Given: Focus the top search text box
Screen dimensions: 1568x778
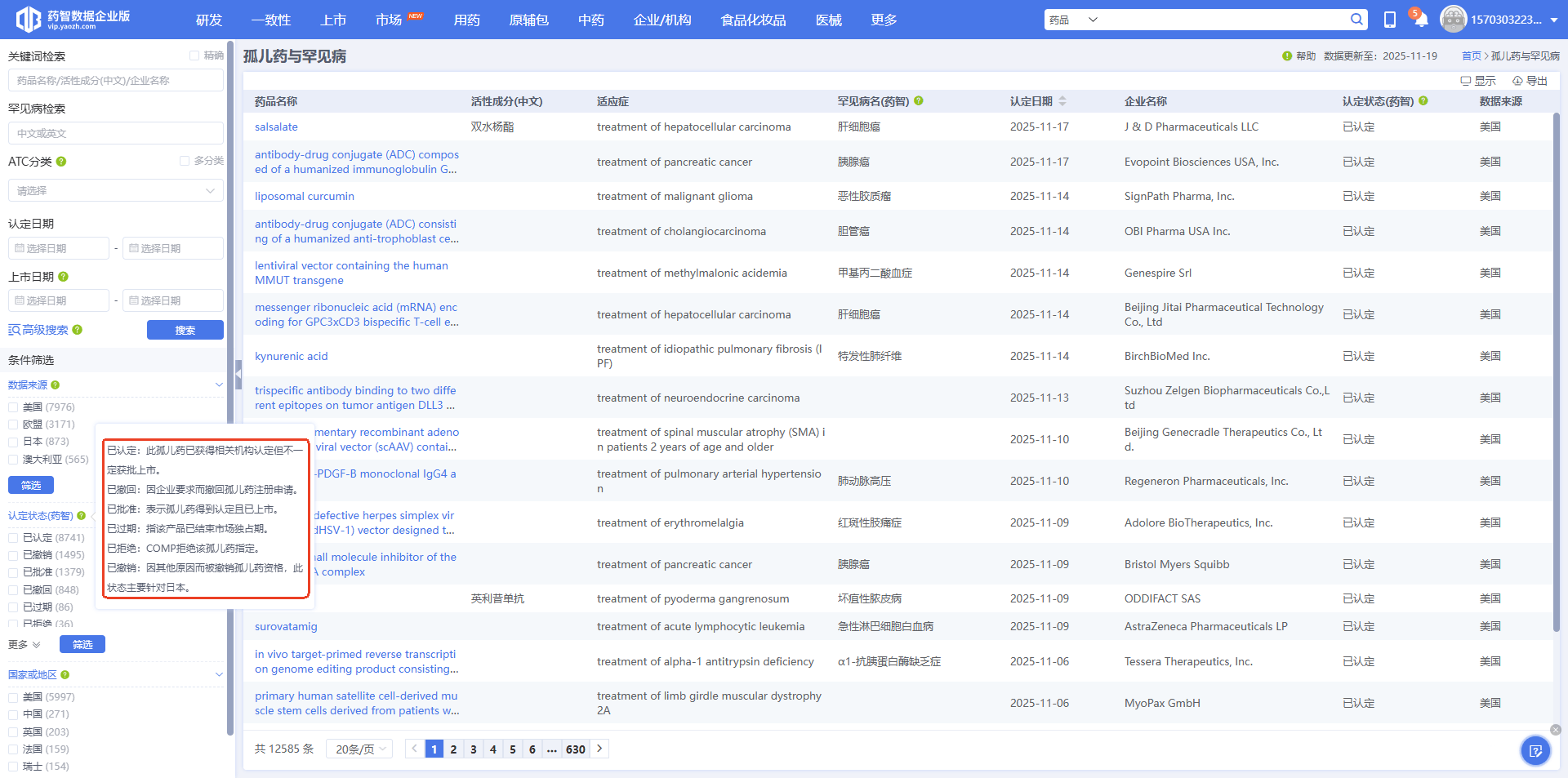Looking at the screenshot, I should click(x=1225, y=20).
